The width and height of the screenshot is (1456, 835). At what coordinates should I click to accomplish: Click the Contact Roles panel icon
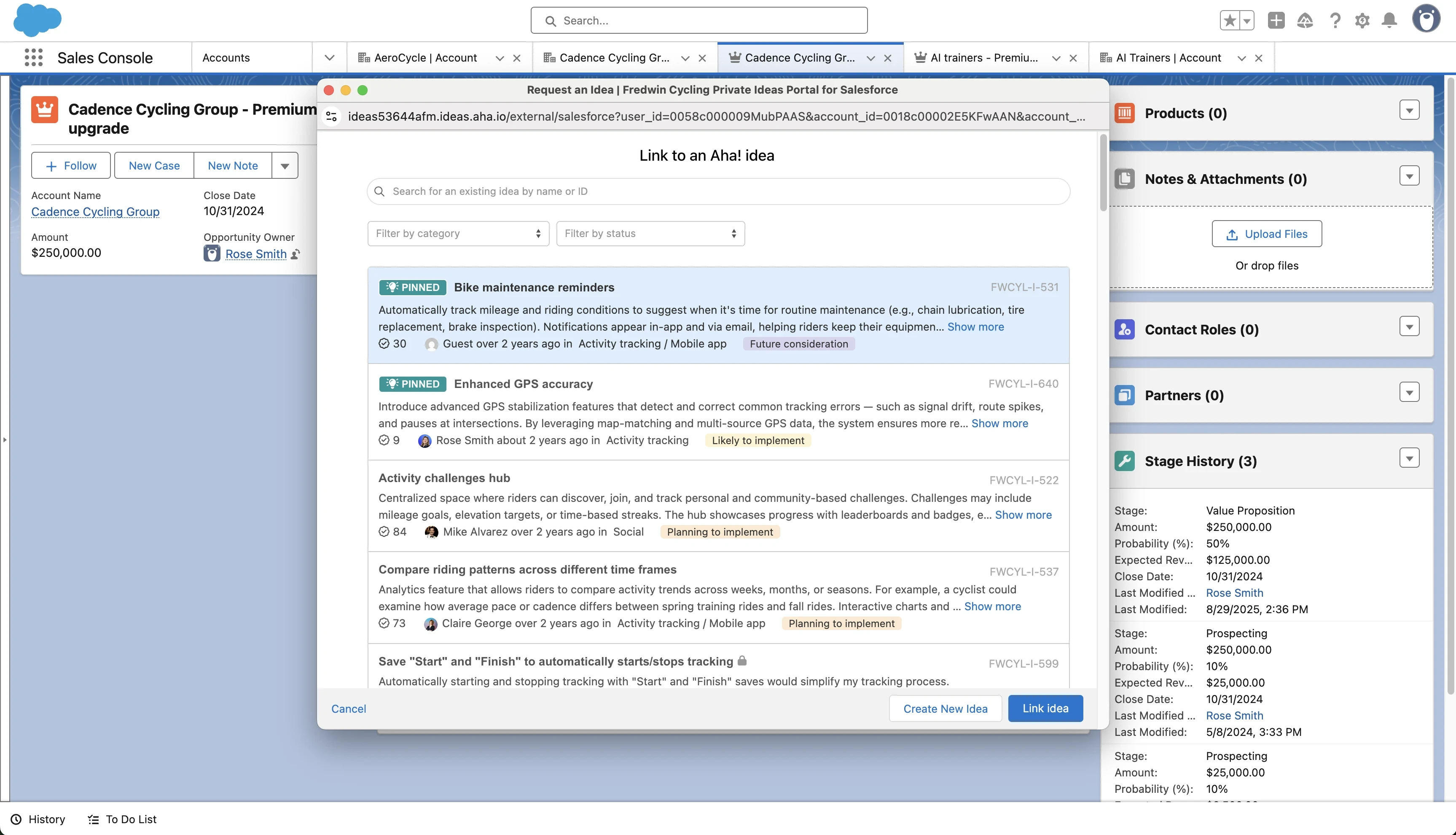coord(1124,329)
